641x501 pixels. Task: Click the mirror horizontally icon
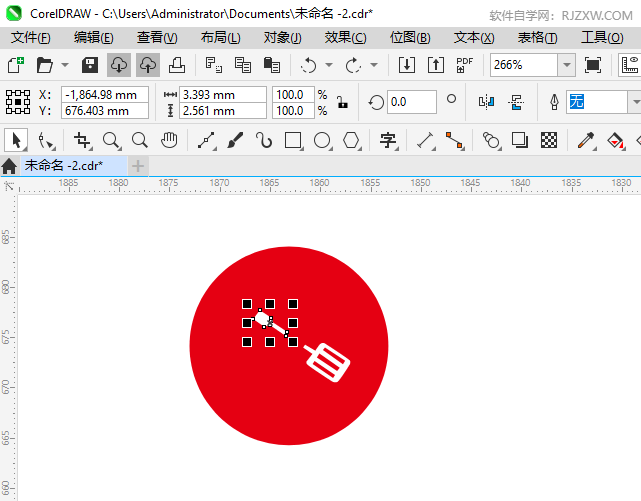[486, 102]
